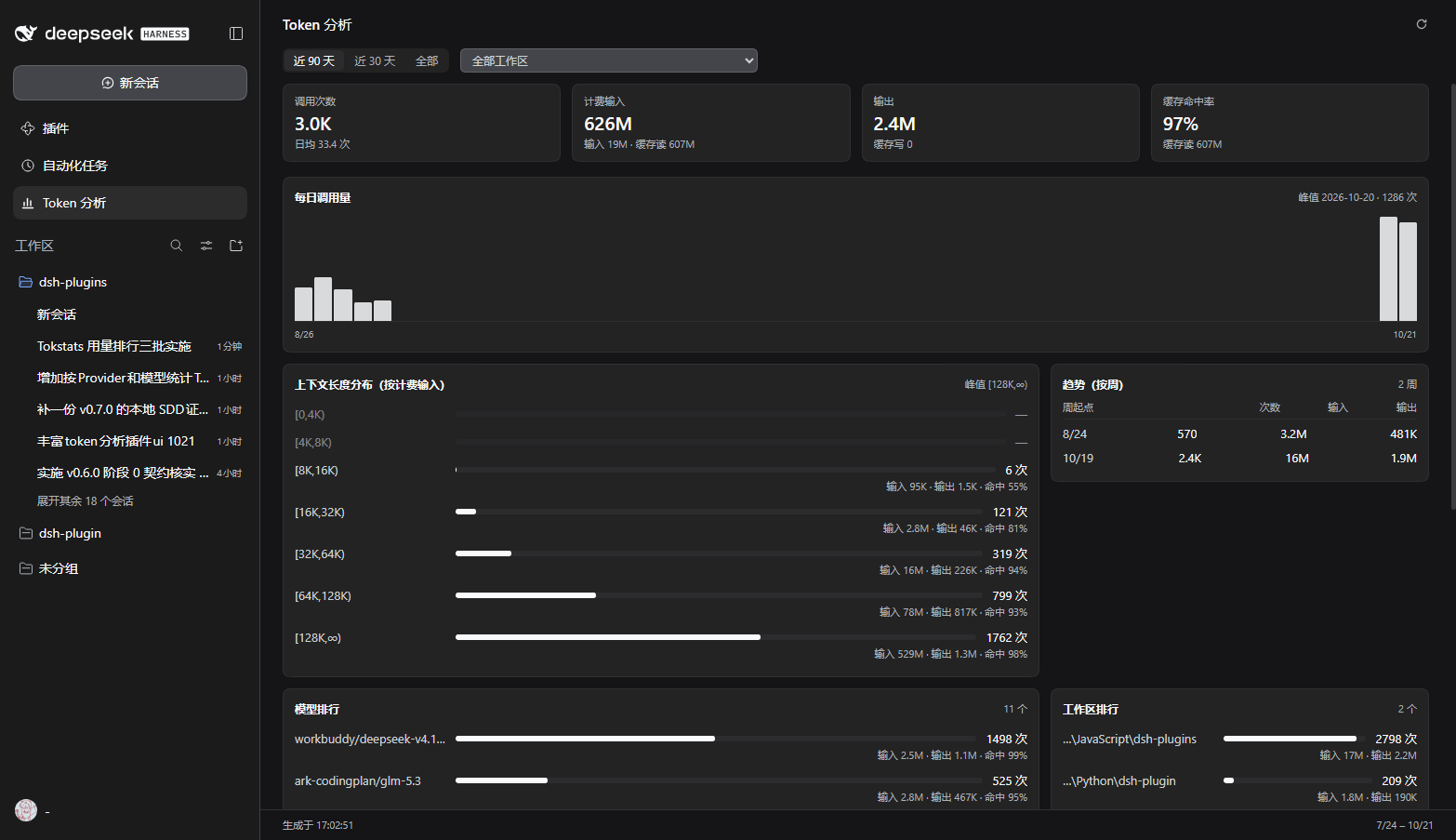The image size is (1456, 840).
Task: Click the 自动化任务 clock icon
Action: [28, 166]
